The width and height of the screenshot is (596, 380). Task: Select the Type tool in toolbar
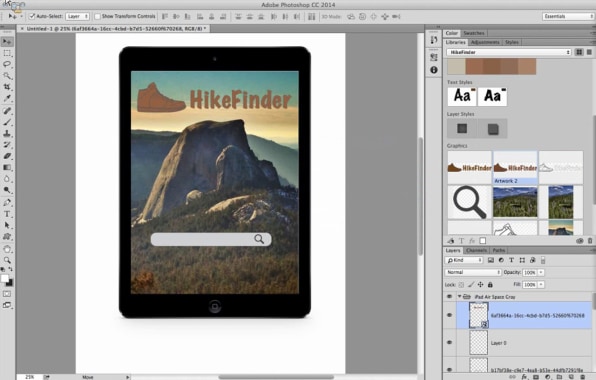(x=7, y=214)
